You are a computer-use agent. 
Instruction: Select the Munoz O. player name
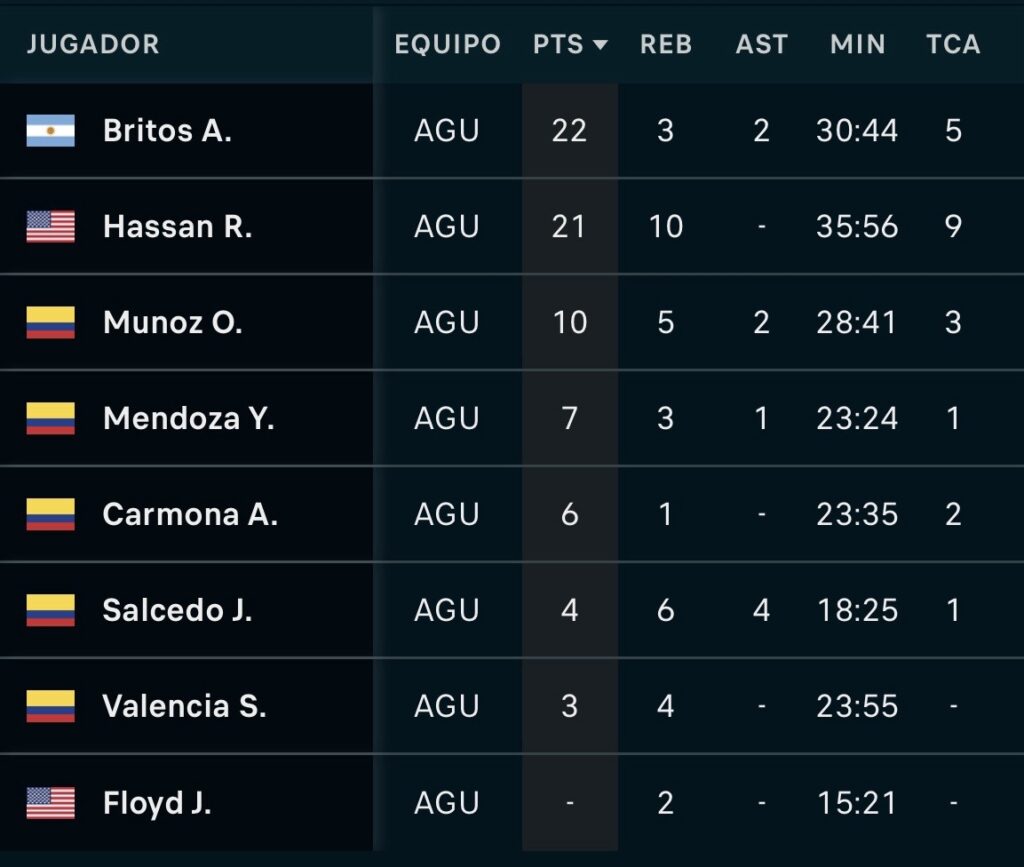[172, 323]
